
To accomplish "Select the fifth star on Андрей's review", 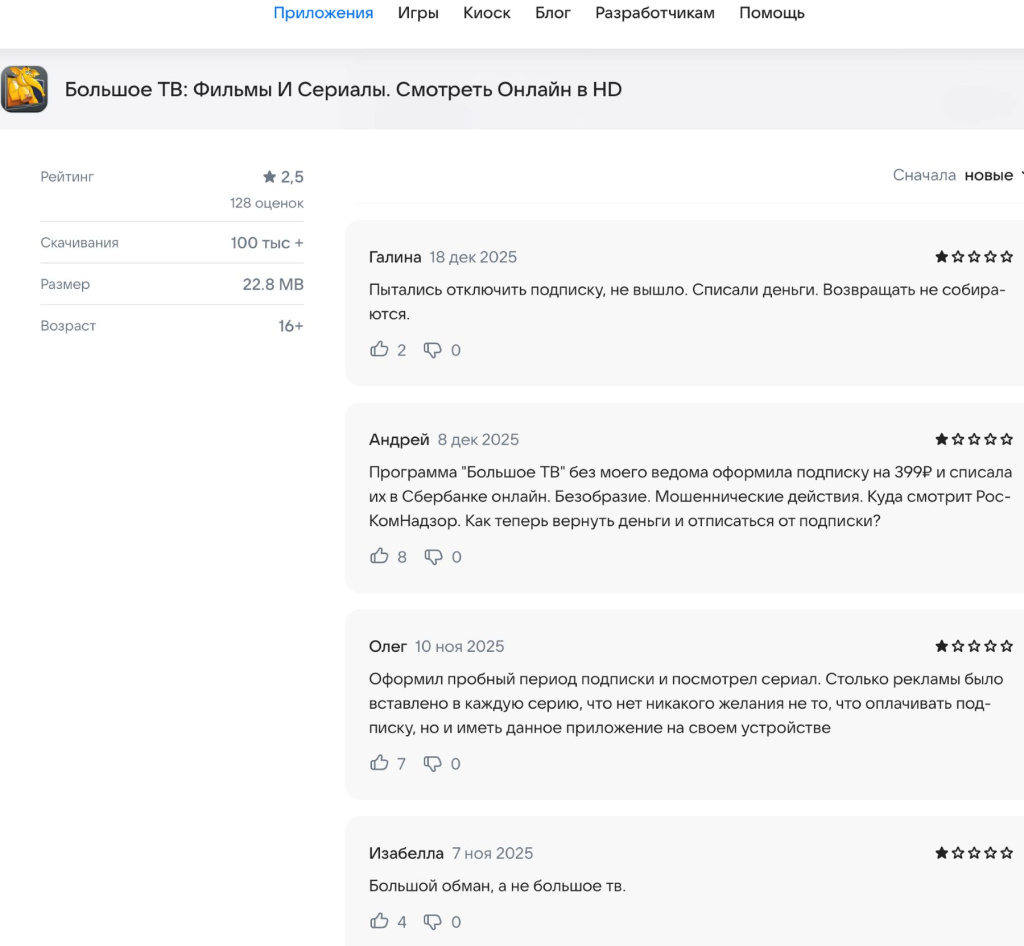I will click(x=1007, y=438).
